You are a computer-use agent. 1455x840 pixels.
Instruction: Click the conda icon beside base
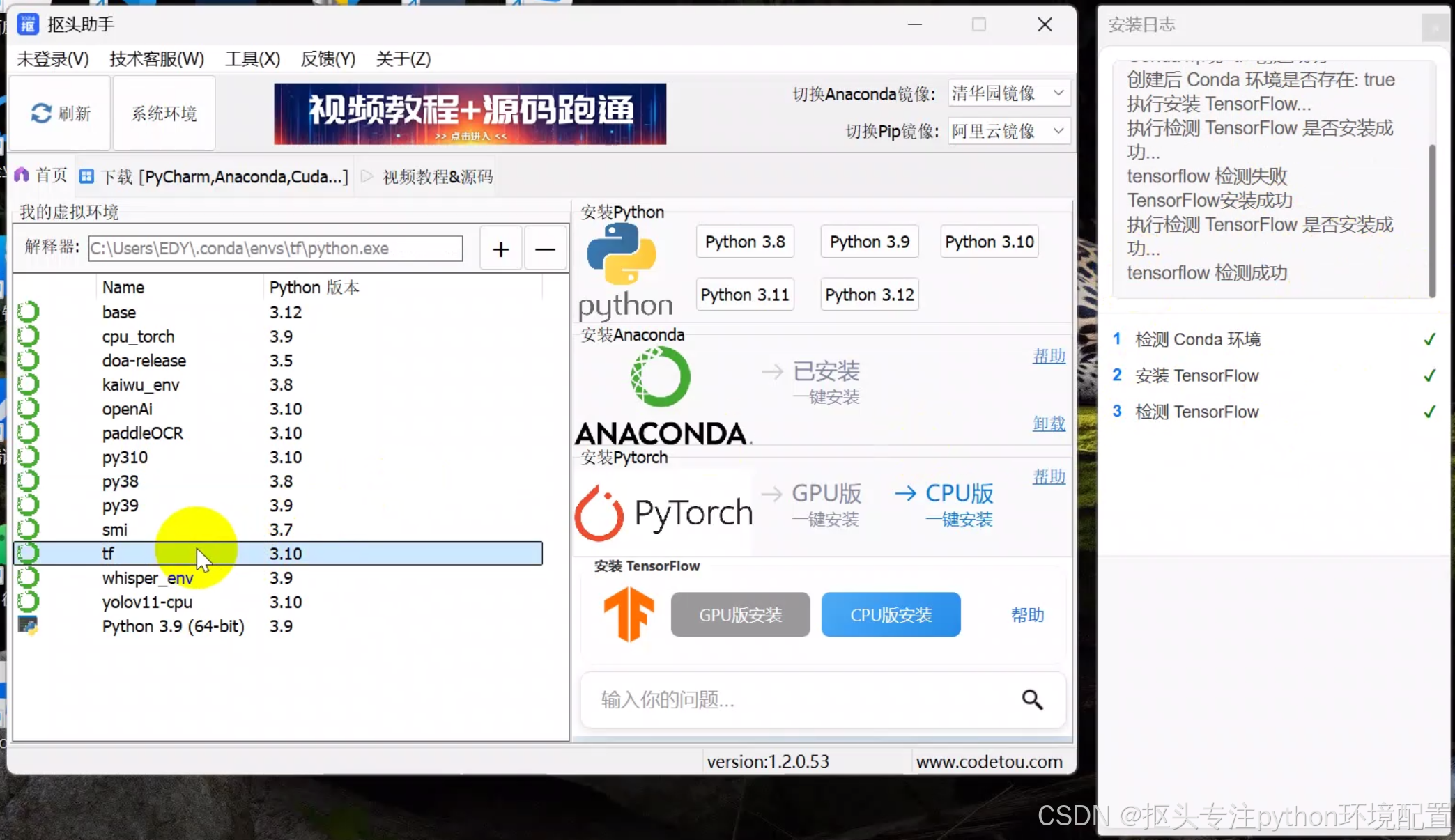point(28,312)
